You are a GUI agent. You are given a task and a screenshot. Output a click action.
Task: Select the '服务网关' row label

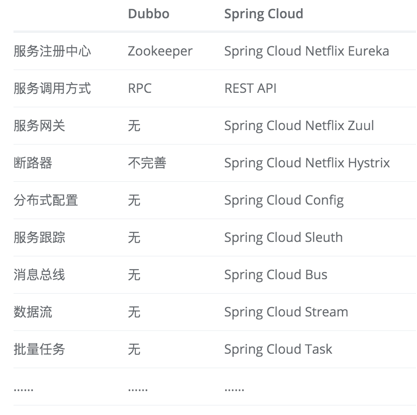[x=39, y=126]
